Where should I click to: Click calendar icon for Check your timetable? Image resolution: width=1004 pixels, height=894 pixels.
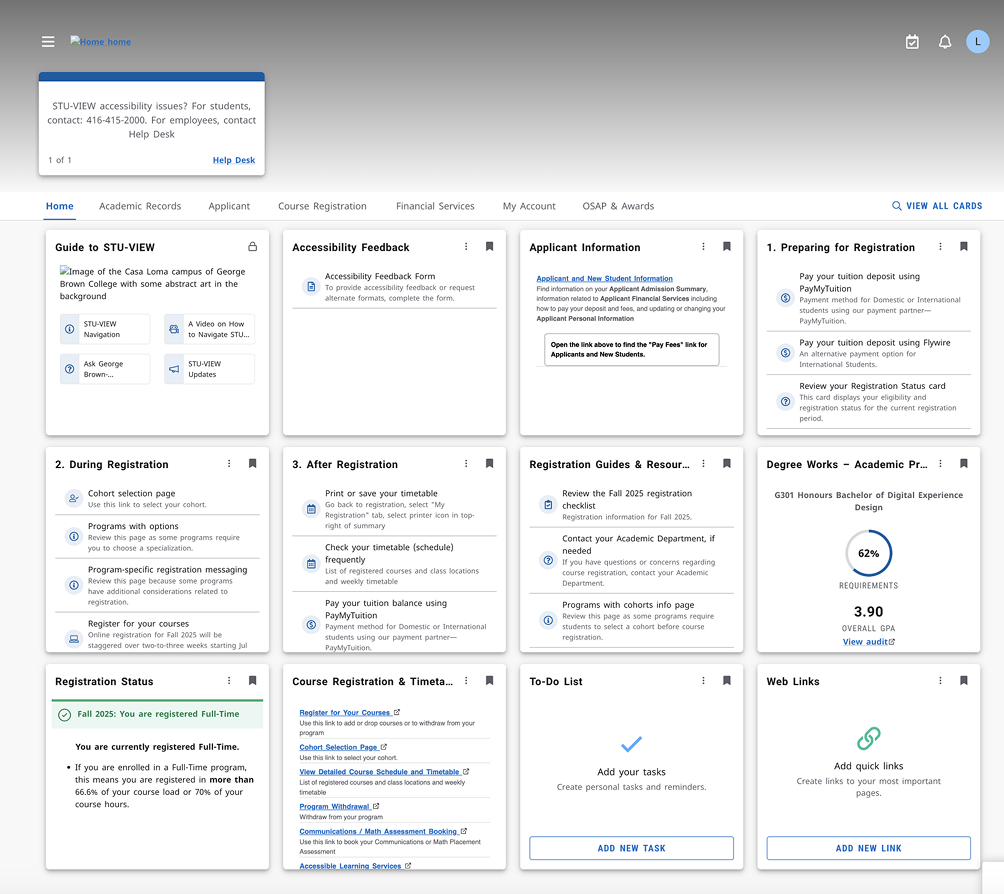point(311,564)
